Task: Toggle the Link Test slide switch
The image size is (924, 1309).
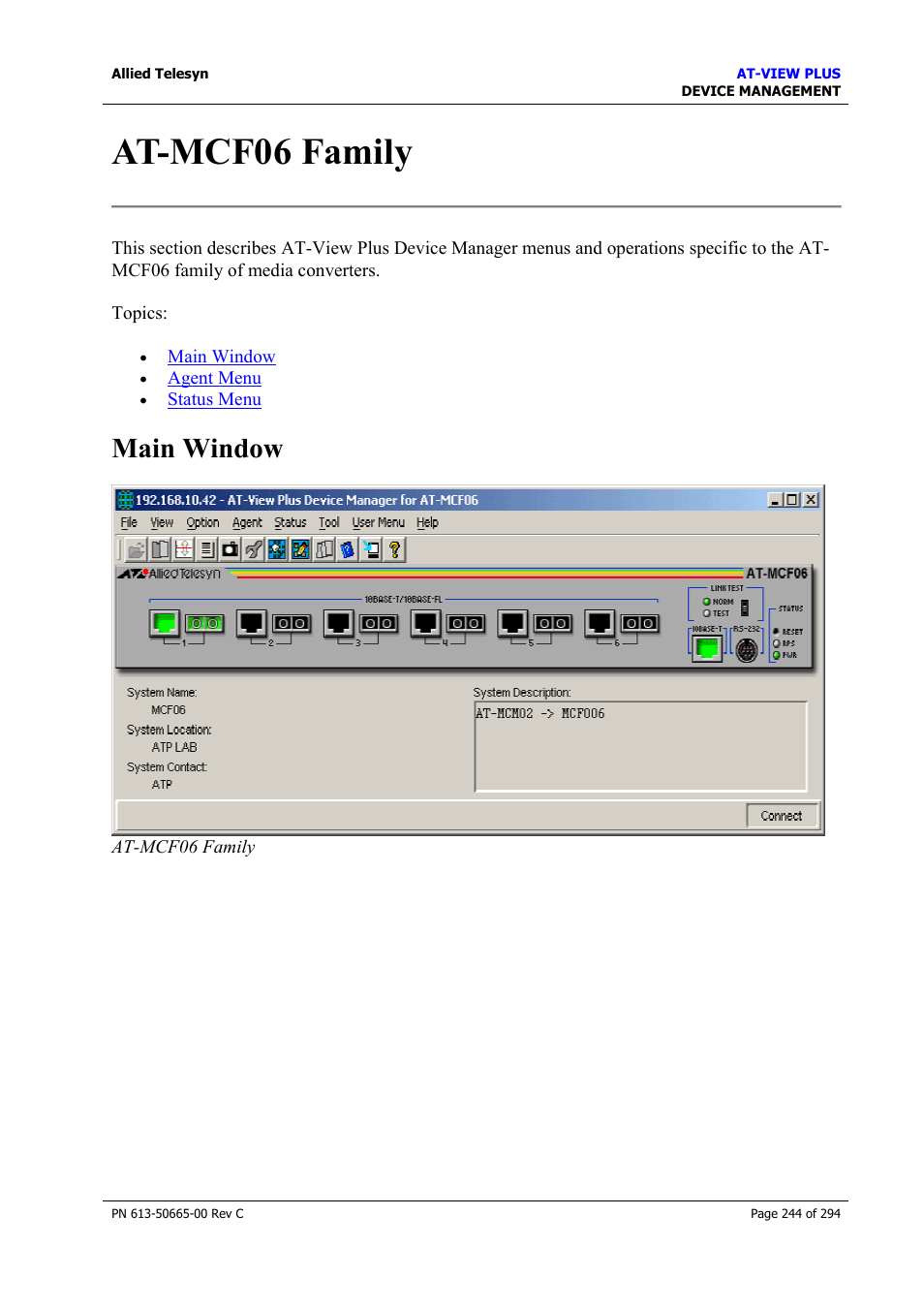Action: pyautogui.click(x=745, y=608)
